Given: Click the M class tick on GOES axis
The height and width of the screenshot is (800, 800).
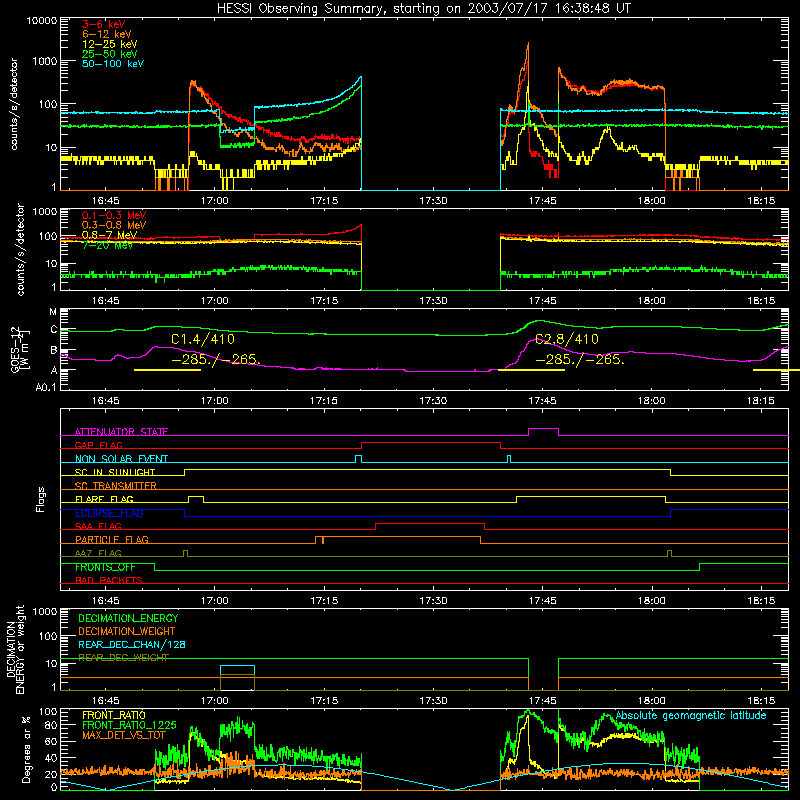Looking at the screenshot, I should pyautogui.click(x=53, y=312).
